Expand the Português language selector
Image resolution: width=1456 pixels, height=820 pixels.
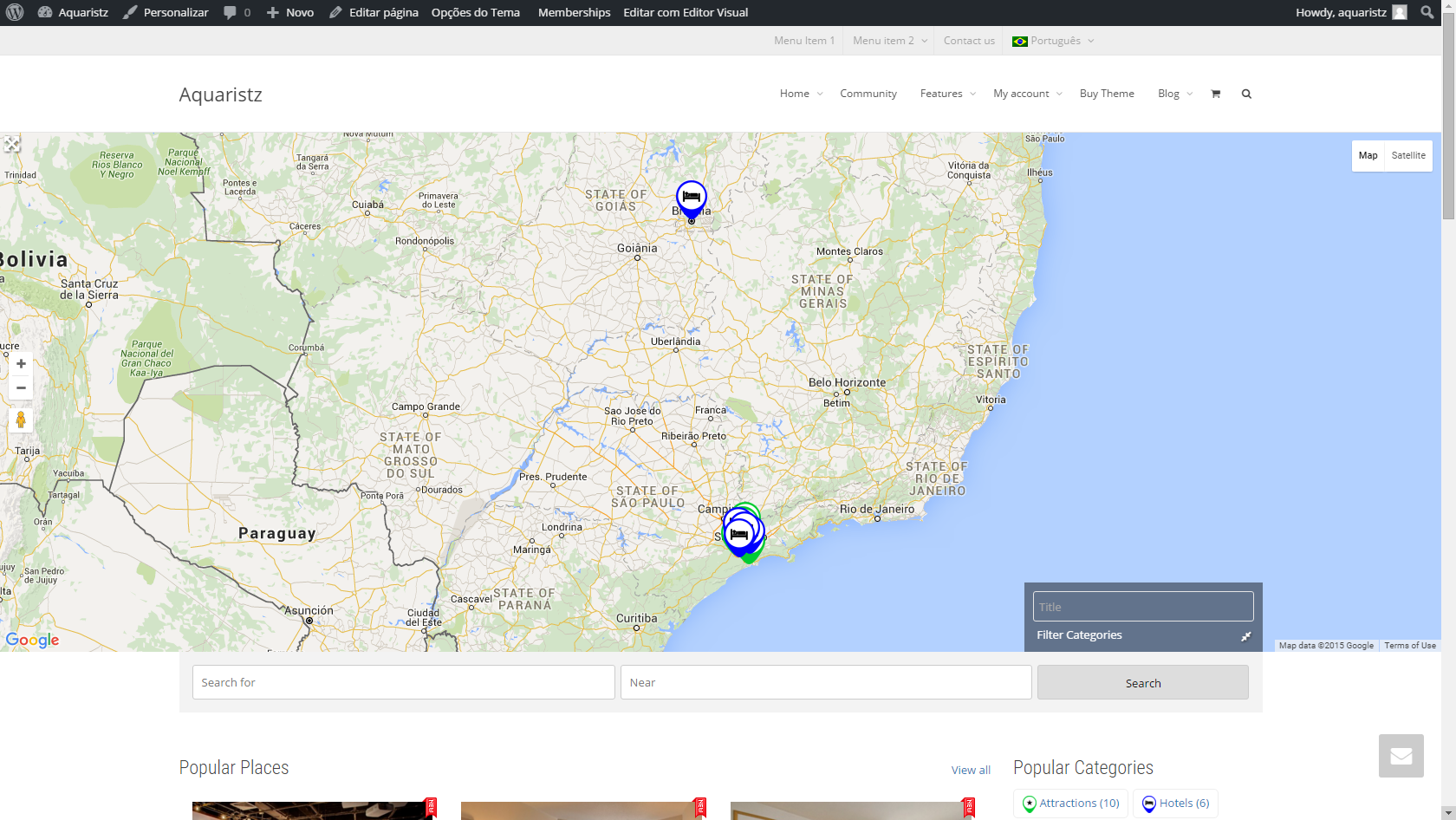1054,41
